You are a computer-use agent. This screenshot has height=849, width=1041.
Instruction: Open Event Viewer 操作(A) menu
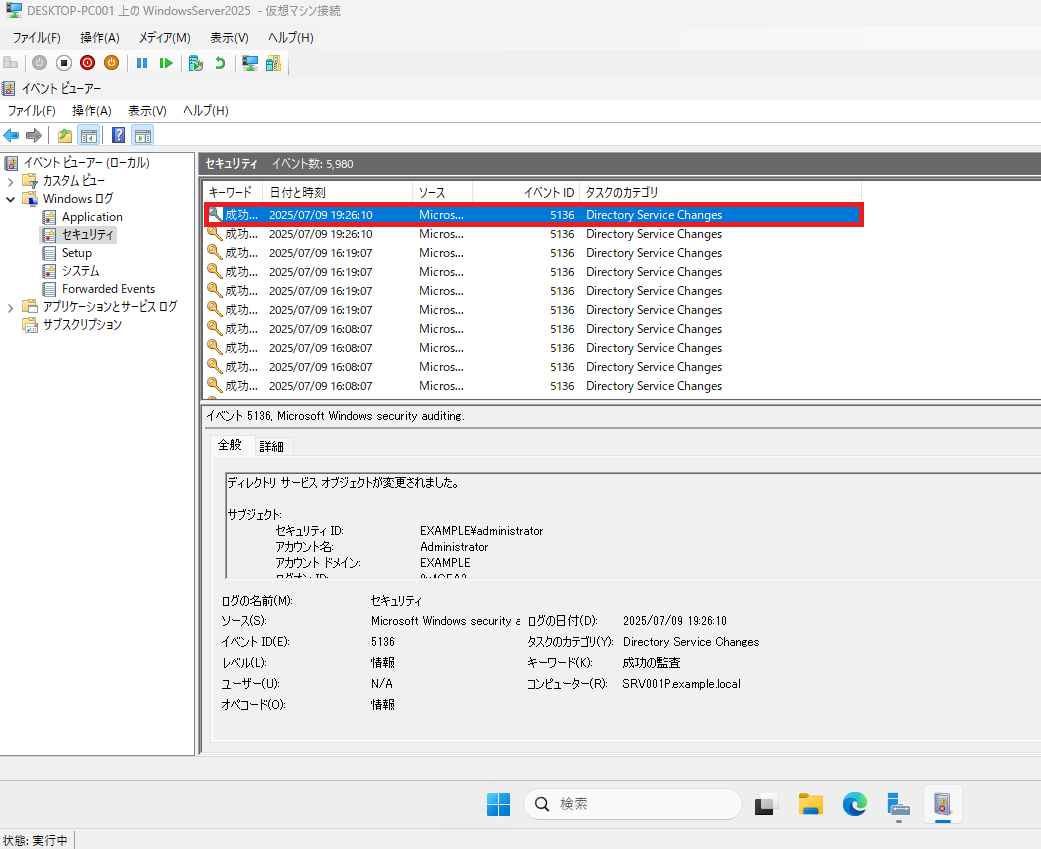coord(92,111)
